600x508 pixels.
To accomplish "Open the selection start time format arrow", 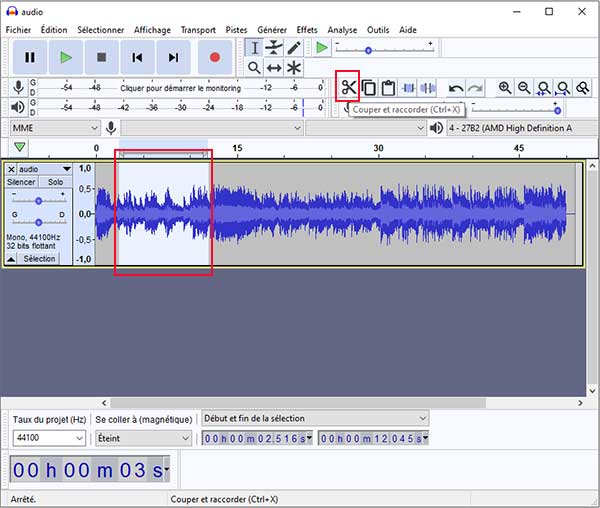I will (309, 438).
